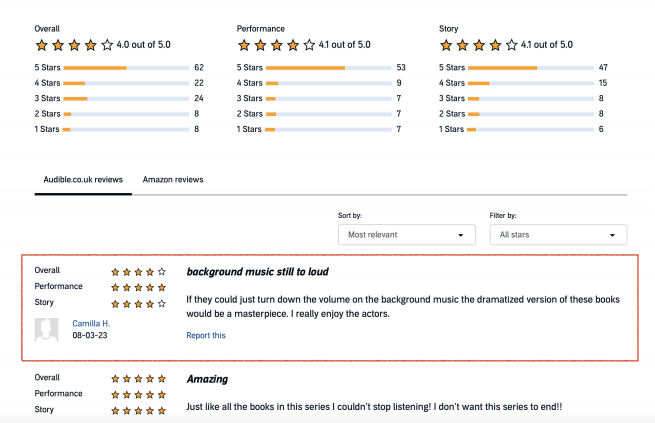Open the Sort by Most relevant dropdown
Viewport: 655px width, 423px height.
pos(406,235)
